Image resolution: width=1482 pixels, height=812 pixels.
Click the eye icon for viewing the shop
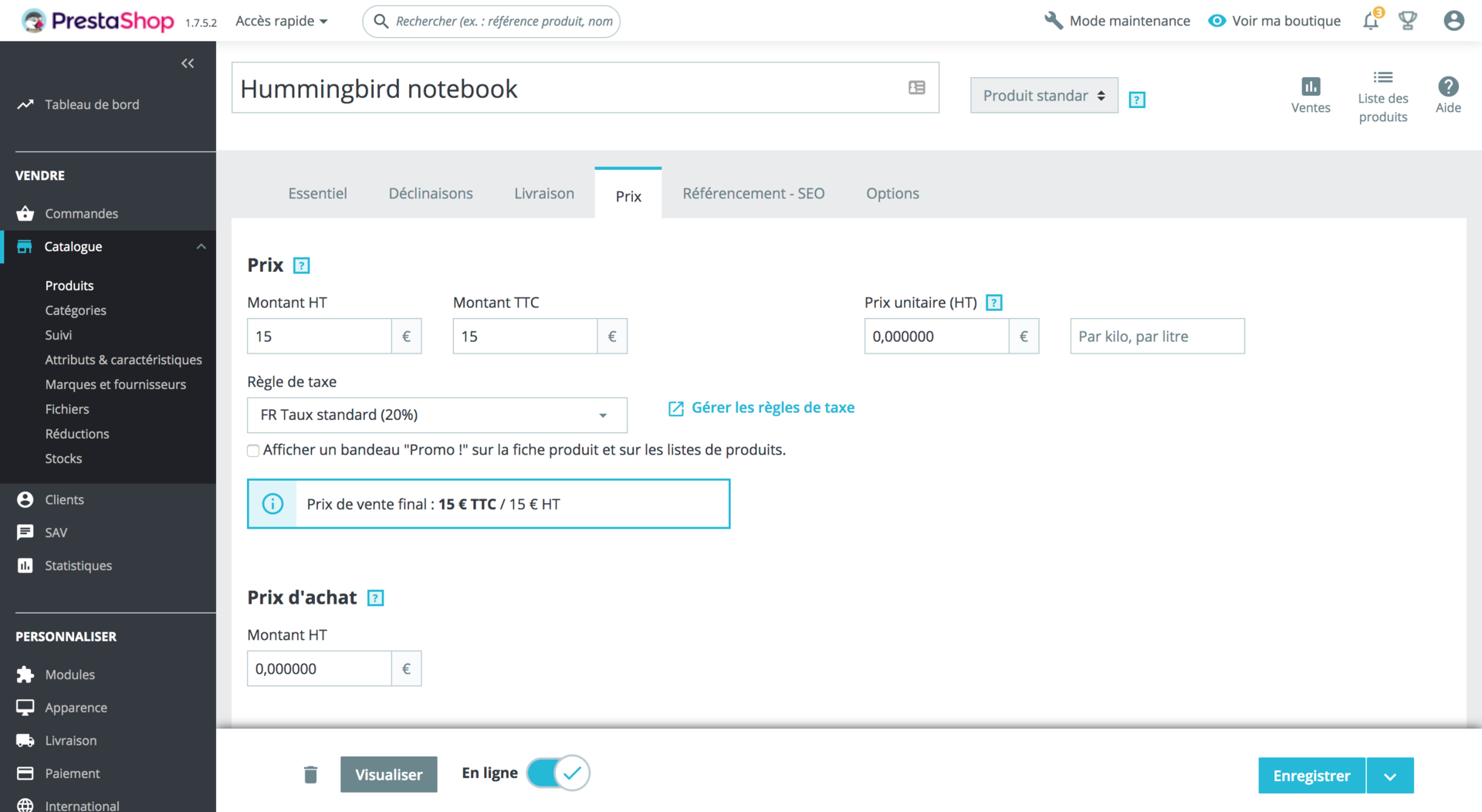pyautogui.click(x=1217, y=21)
